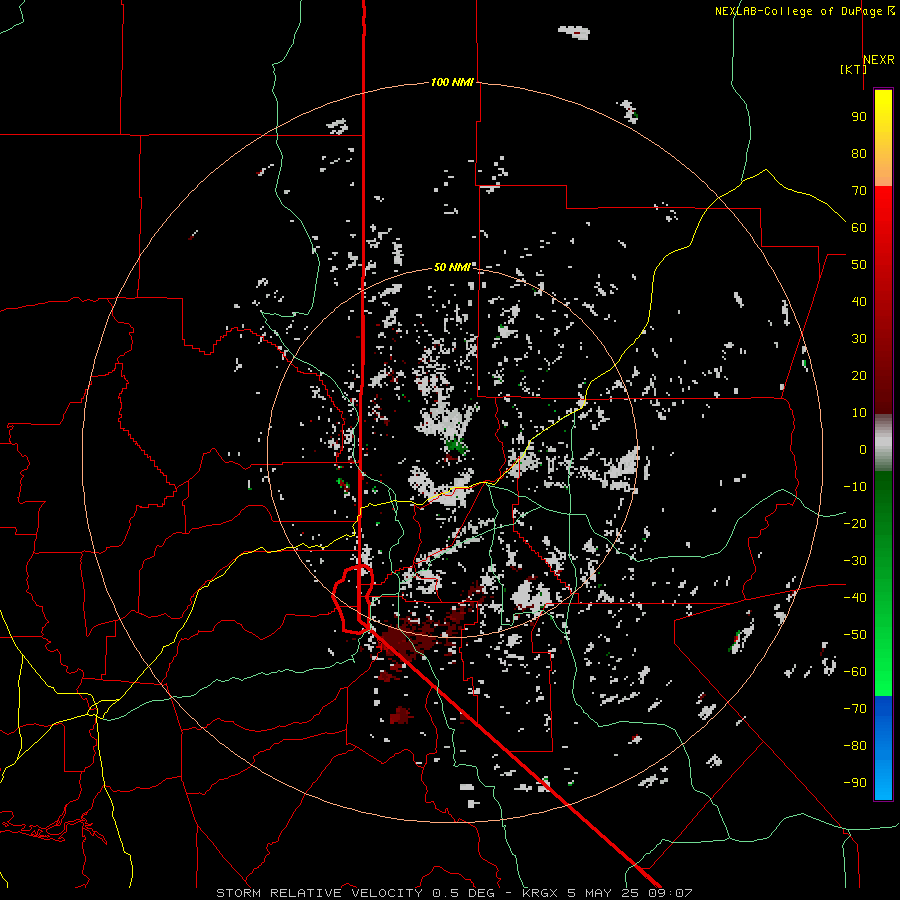Viewport: 900px width, 900px height.
Task: Click the -80 knot scale label
Action: (x=855, y=746)
